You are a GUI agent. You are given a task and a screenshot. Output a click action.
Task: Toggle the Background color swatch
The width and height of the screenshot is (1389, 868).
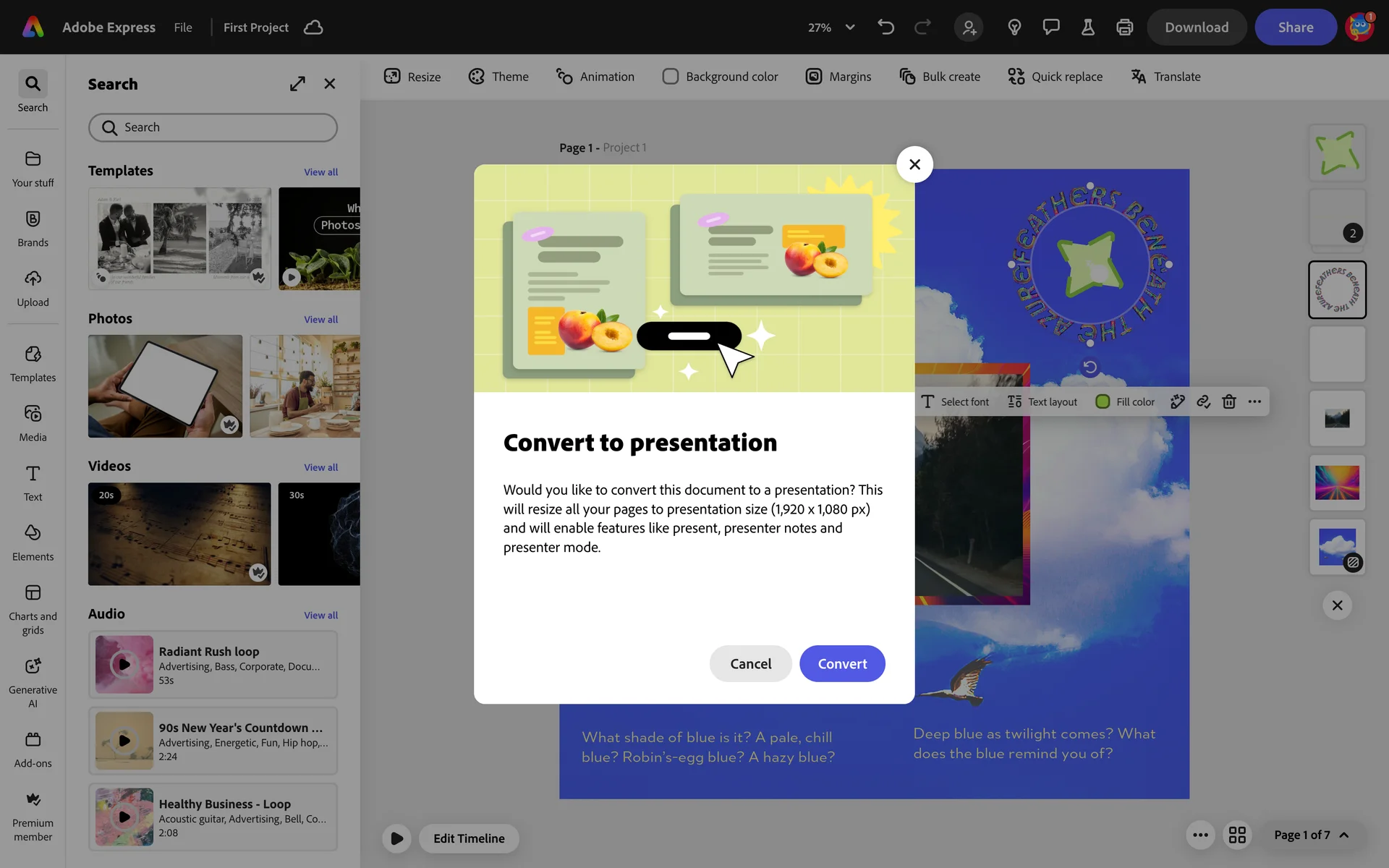click(671, 77)
